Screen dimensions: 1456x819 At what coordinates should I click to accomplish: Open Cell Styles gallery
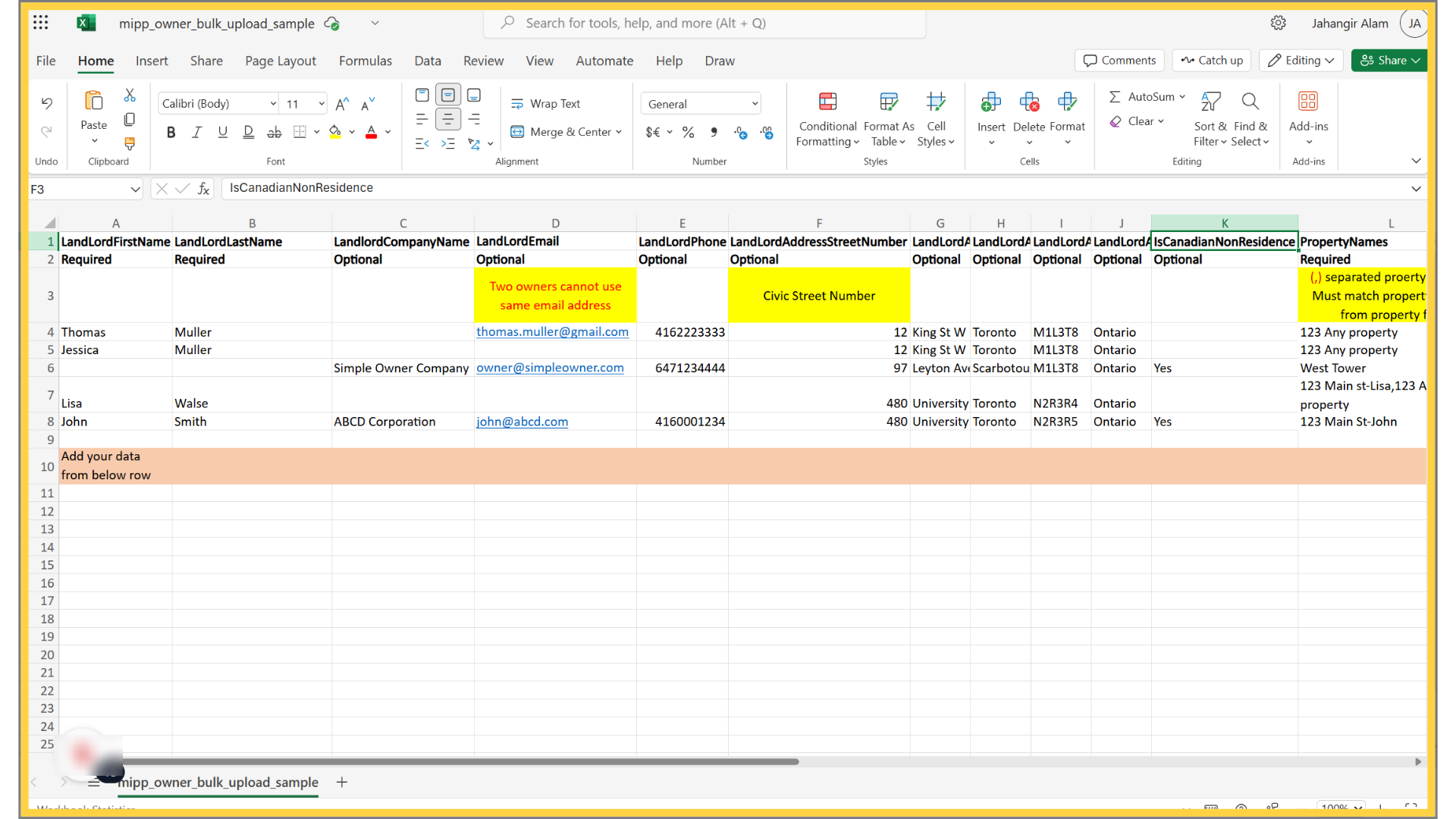(x=936, y=120)
